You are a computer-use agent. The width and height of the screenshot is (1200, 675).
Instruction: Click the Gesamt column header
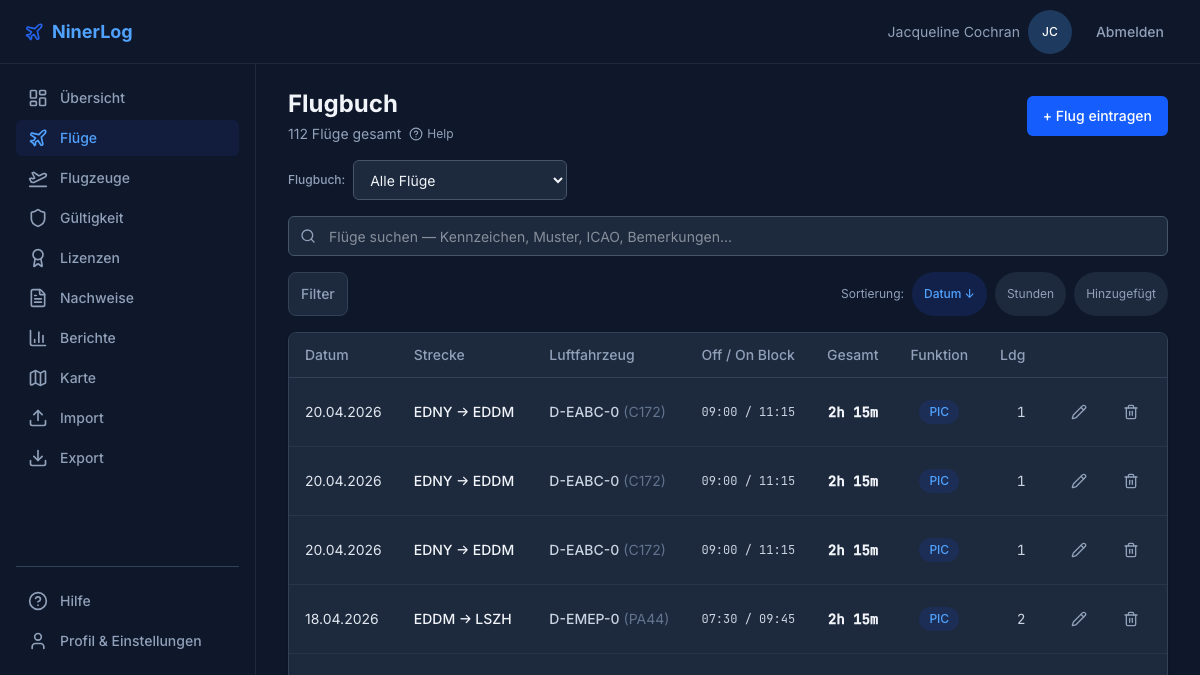pyautogui.click(x=853, y=355)
